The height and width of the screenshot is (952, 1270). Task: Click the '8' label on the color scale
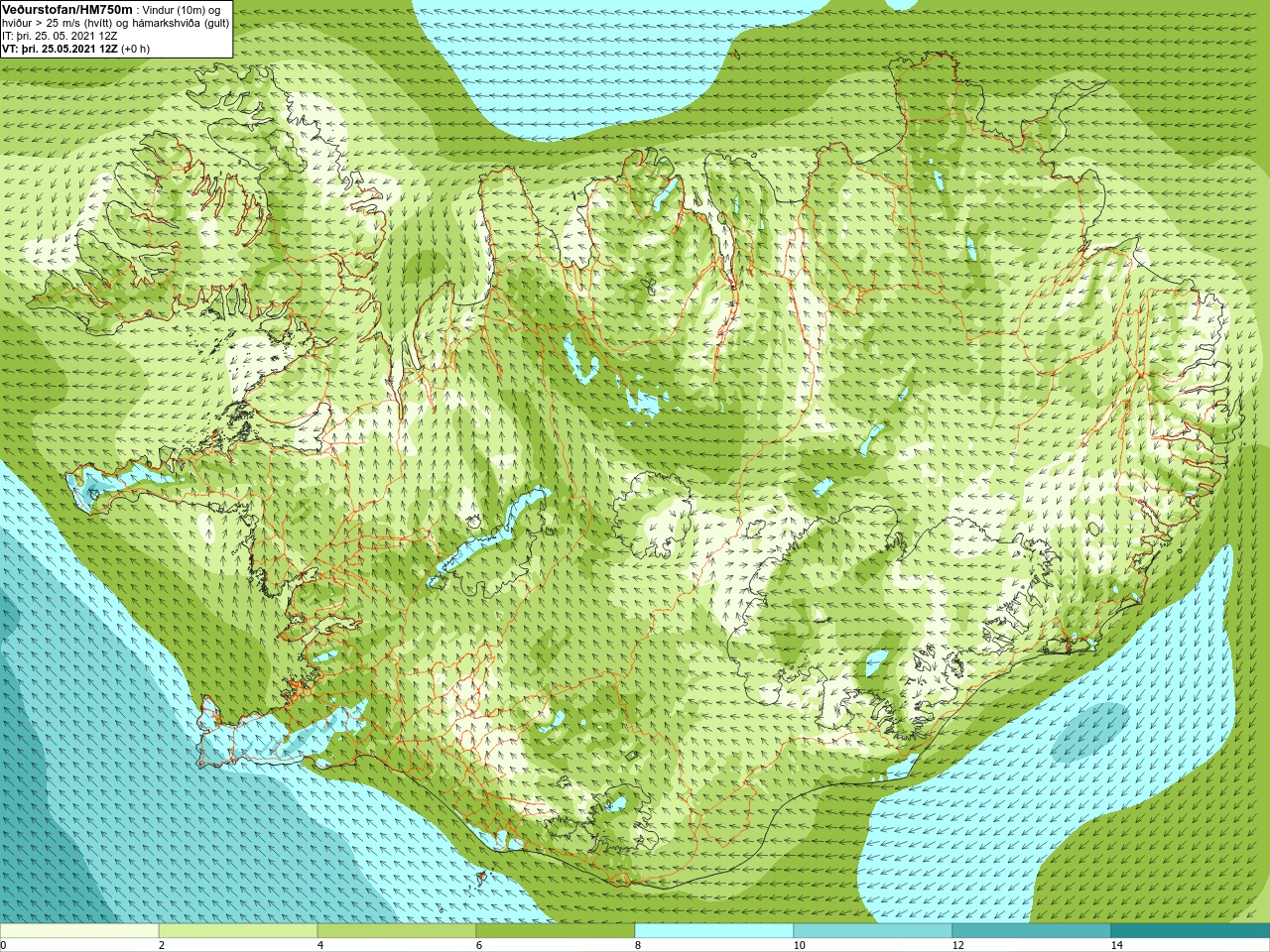[638, 945]
